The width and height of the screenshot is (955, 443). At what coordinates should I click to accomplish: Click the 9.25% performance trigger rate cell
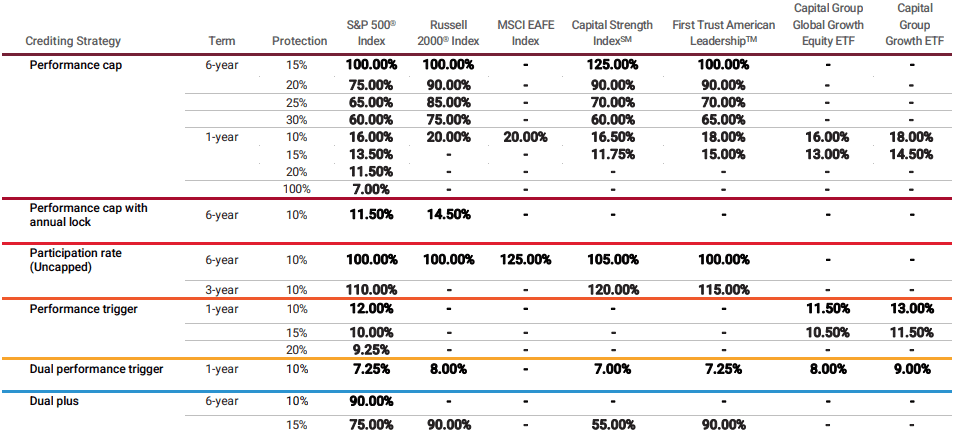point(372,350)
